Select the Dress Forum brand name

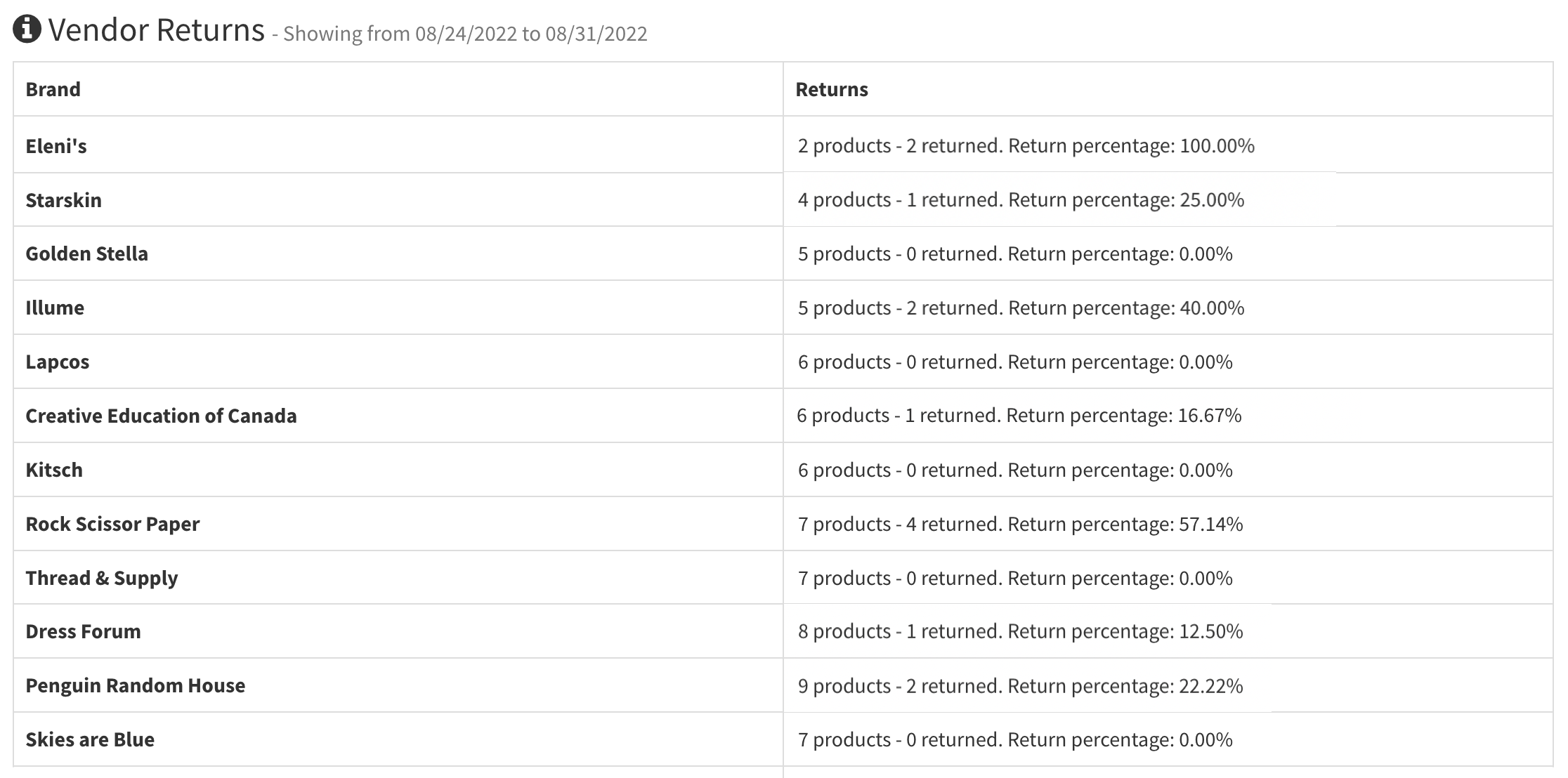83,631
